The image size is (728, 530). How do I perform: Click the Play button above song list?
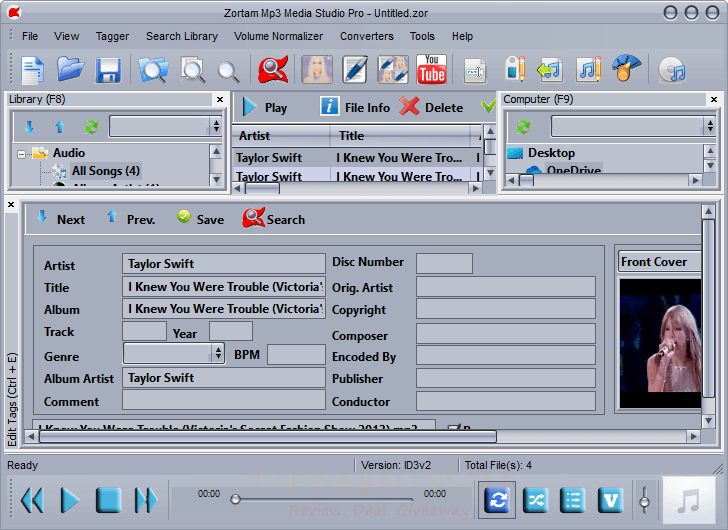pyautogui.click(x=265, y=108)
